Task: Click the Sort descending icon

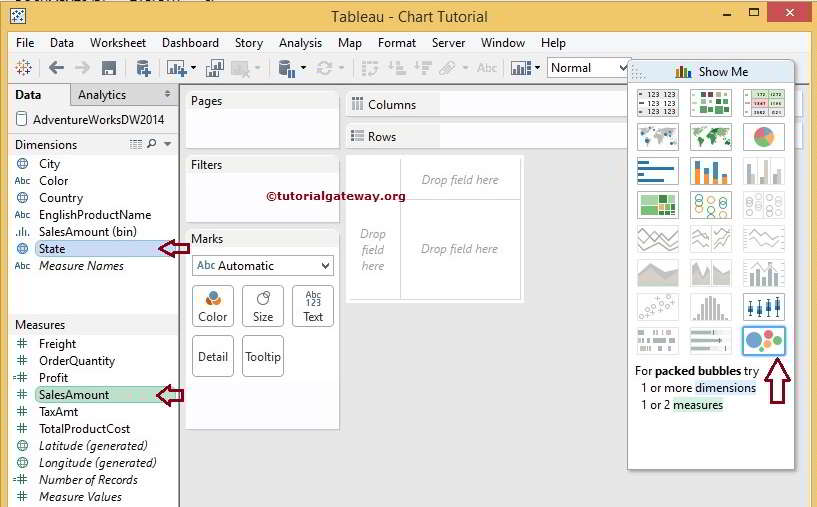Action: [x=423, y=68]
